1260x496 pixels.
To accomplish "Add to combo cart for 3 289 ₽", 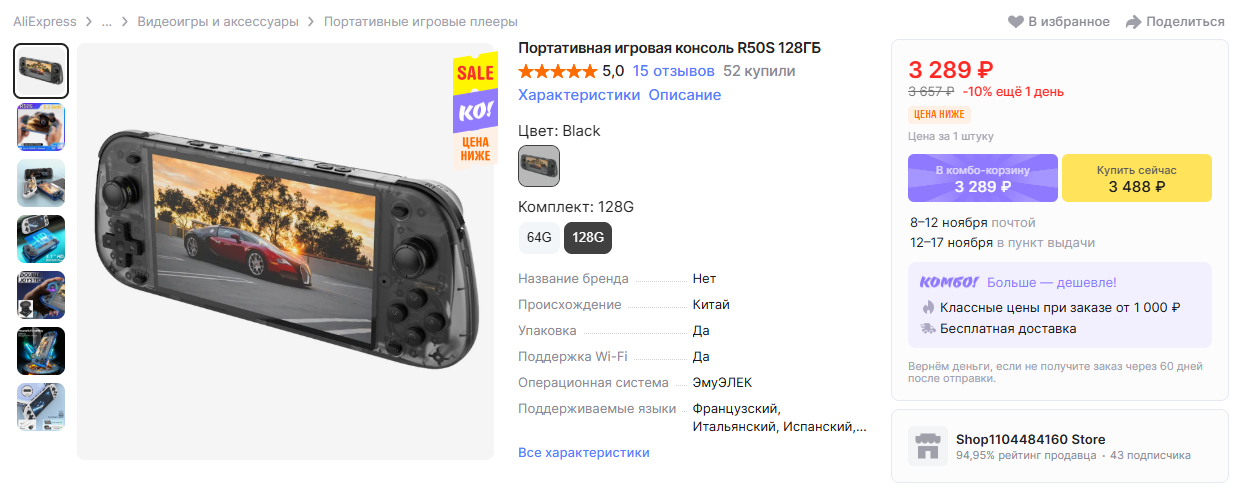I will pyautogui.click(x=983, y=178).
